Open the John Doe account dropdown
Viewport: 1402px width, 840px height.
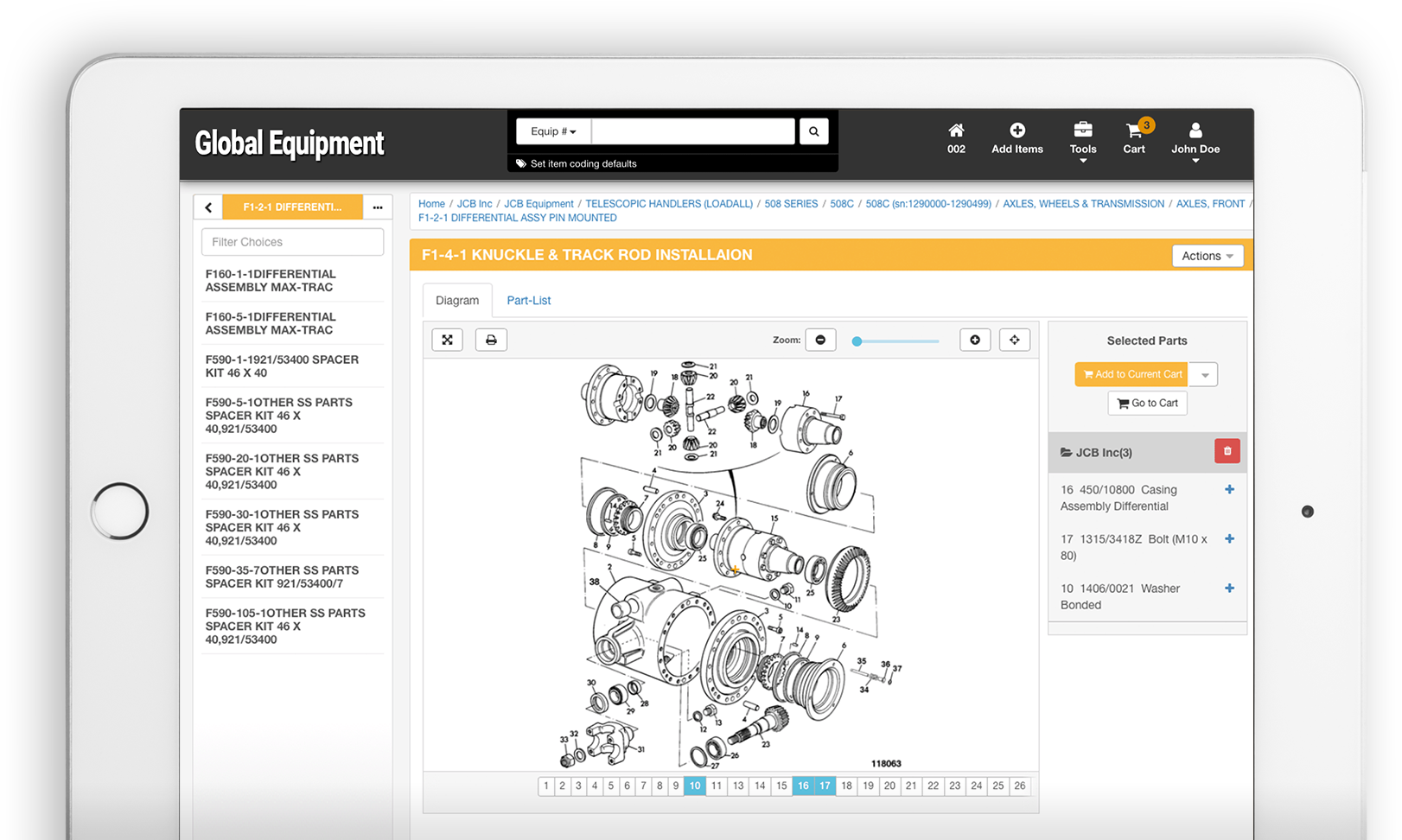pos(1195,141)
